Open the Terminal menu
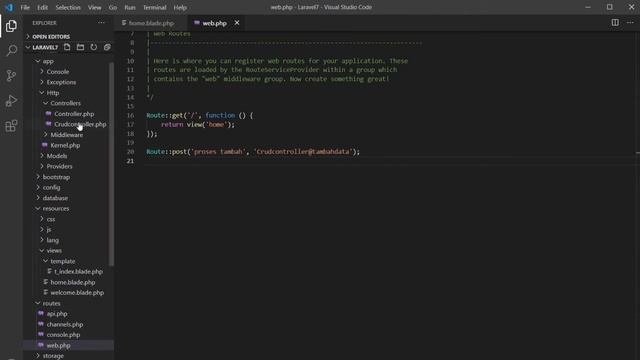This screenshot has height=360, width=640. tap(154, 7)
